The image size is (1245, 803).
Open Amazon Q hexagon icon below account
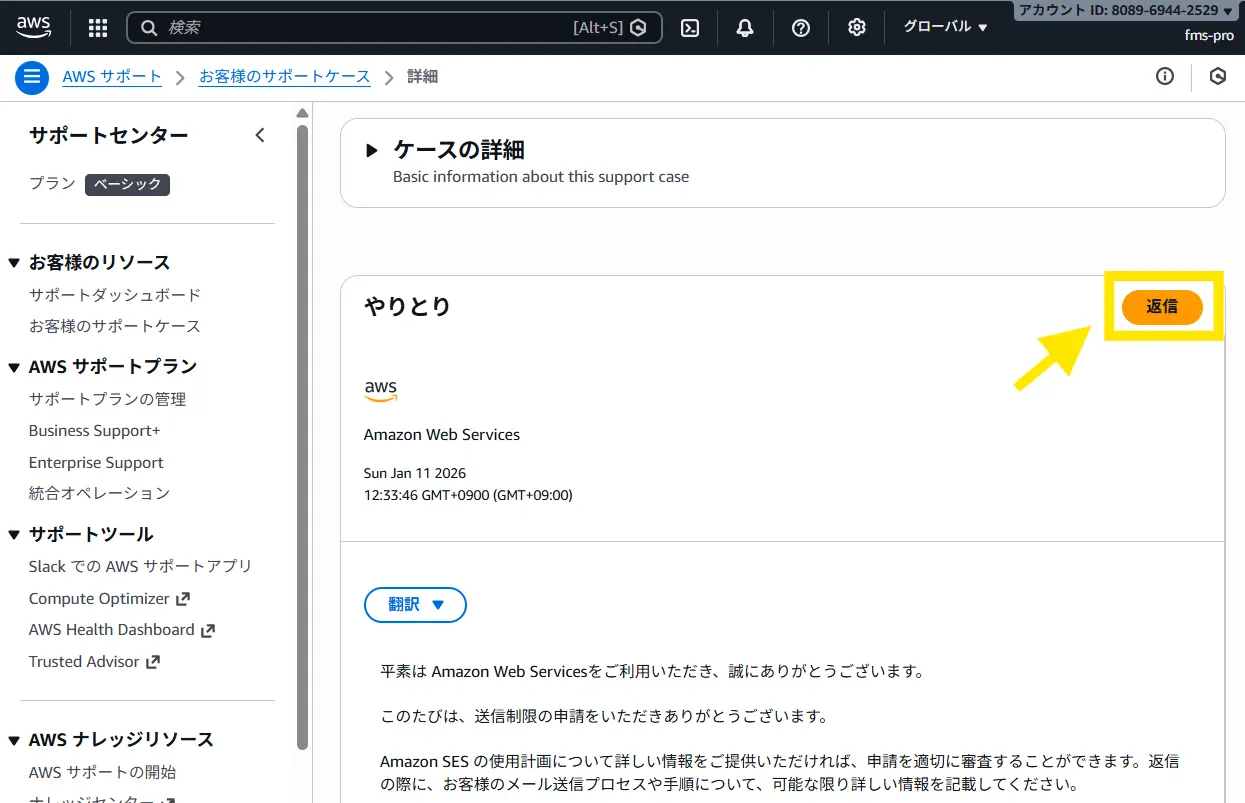click(1218, 76)
